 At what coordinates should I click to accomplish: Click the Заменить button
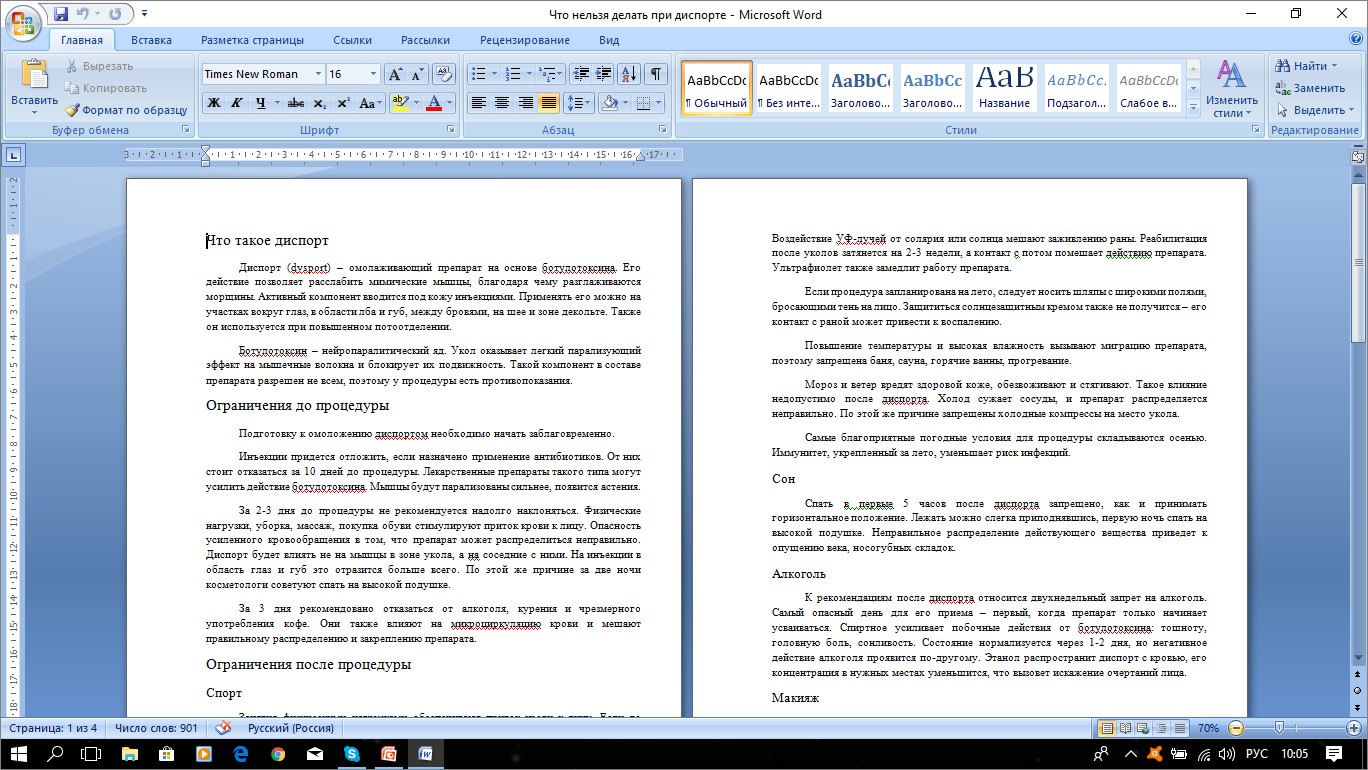click(x=1310, y=88)
